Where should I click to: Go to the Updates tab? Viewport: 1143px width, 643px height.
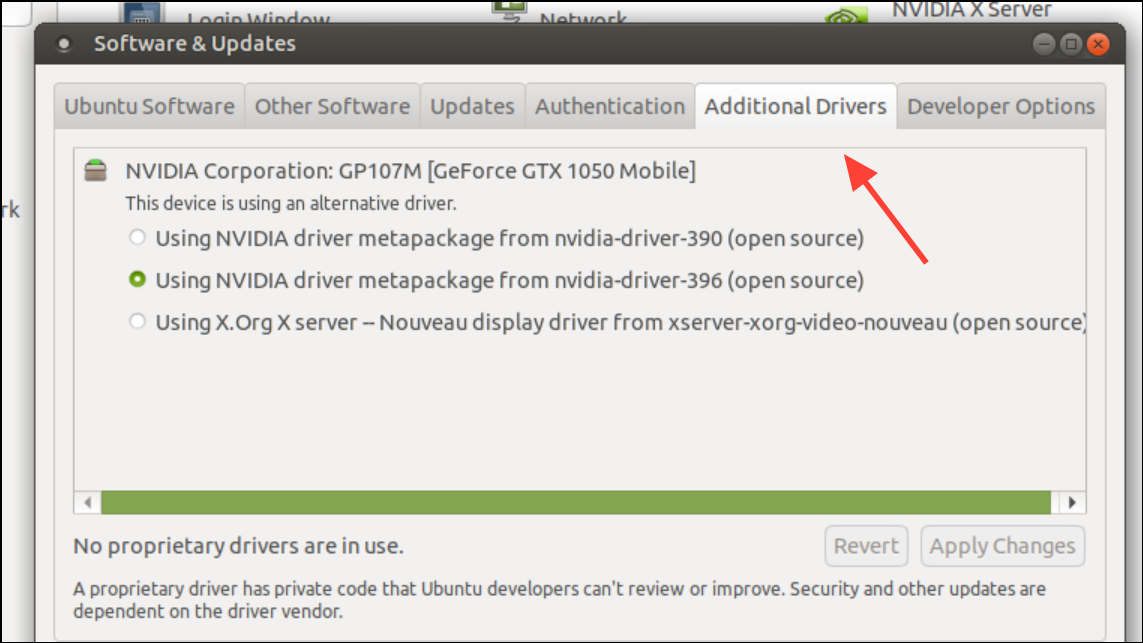(x=472, y=106)
